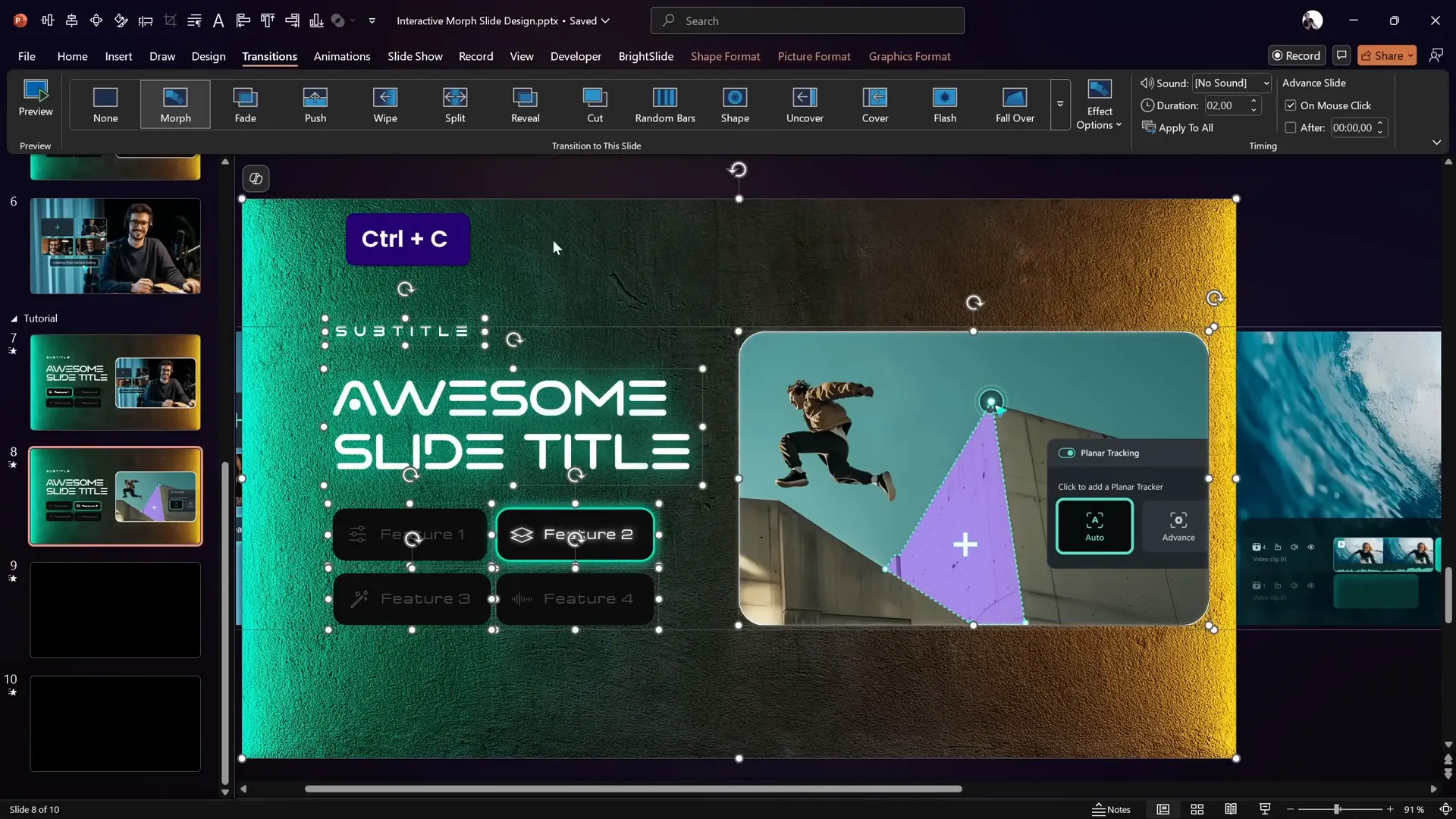The height and width of the screenshot is (819, 1456).
Task: Open the Sound dropdown
Action: pos(1266,83)
